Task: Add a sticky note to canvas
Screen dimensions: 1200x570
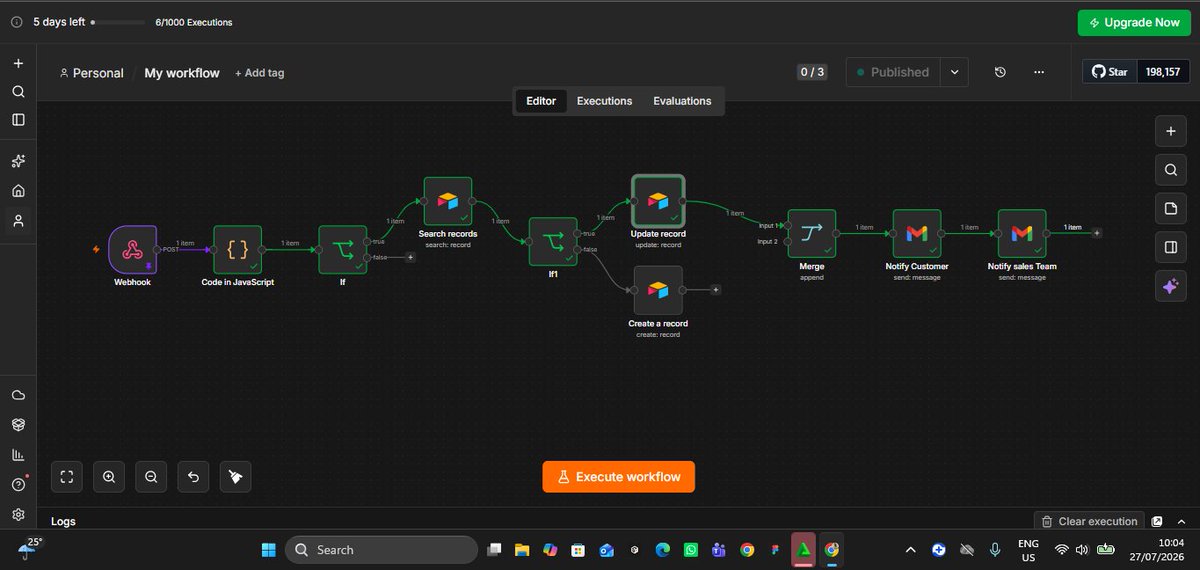Action: 1170,208
